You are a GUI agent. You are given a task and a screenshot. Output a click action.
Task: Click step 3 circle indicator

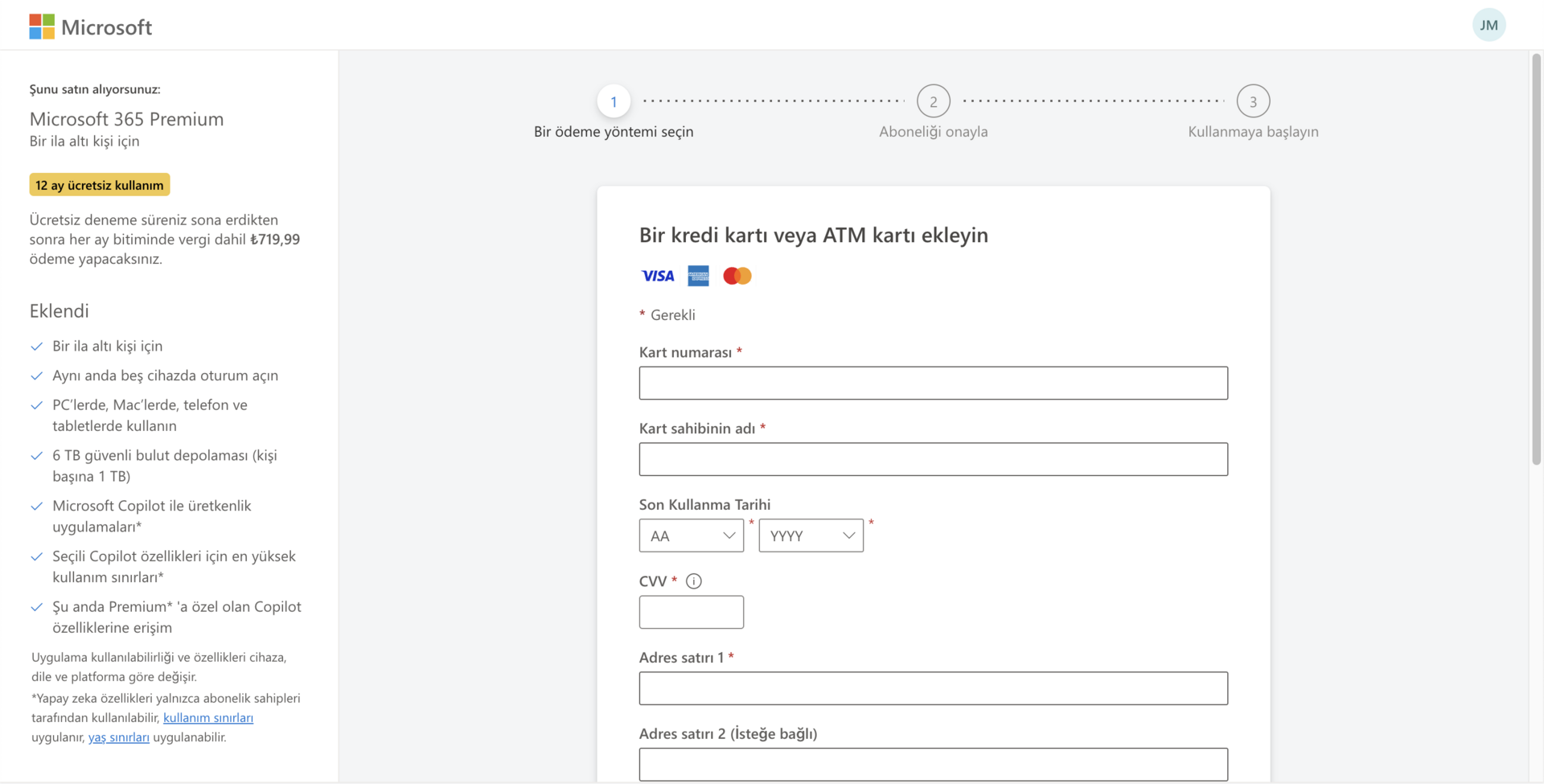tap(1253, 101)
